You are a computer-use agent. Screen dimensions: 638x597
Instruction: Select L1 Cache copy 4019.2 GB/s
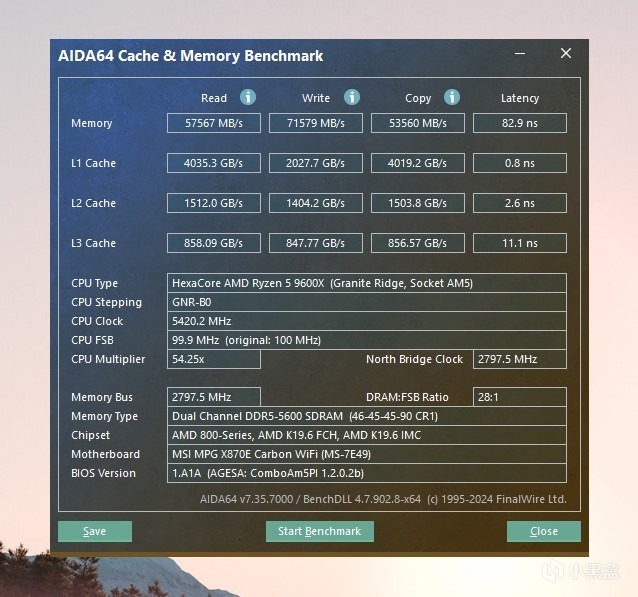(418, 163)
